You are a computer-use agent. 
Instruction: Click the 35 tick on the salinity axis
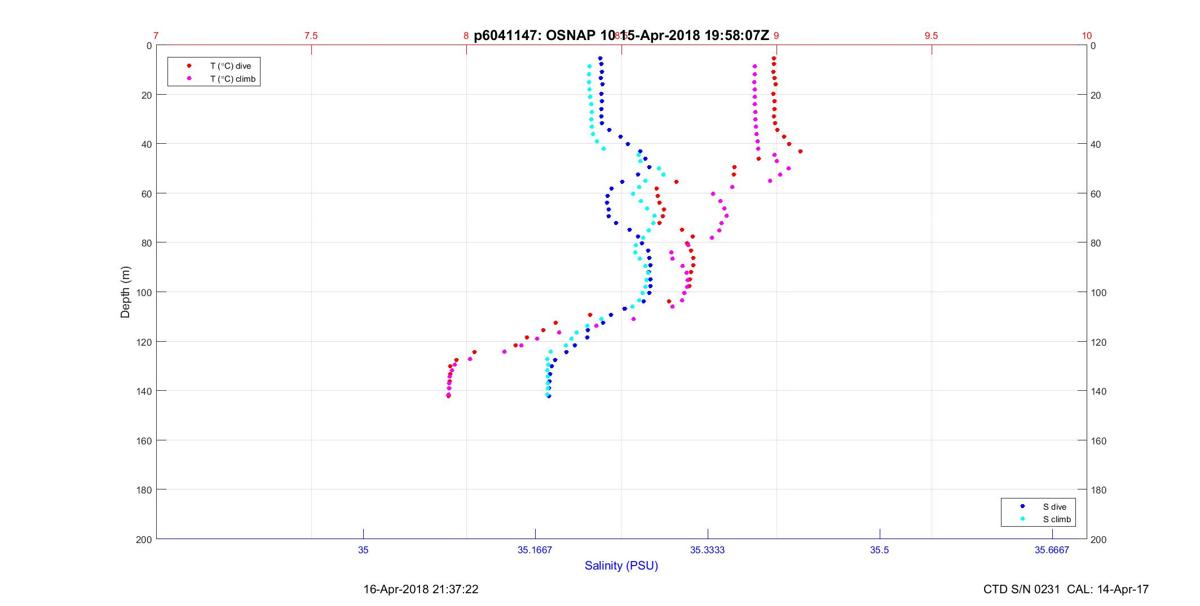[x=363, y=550]
